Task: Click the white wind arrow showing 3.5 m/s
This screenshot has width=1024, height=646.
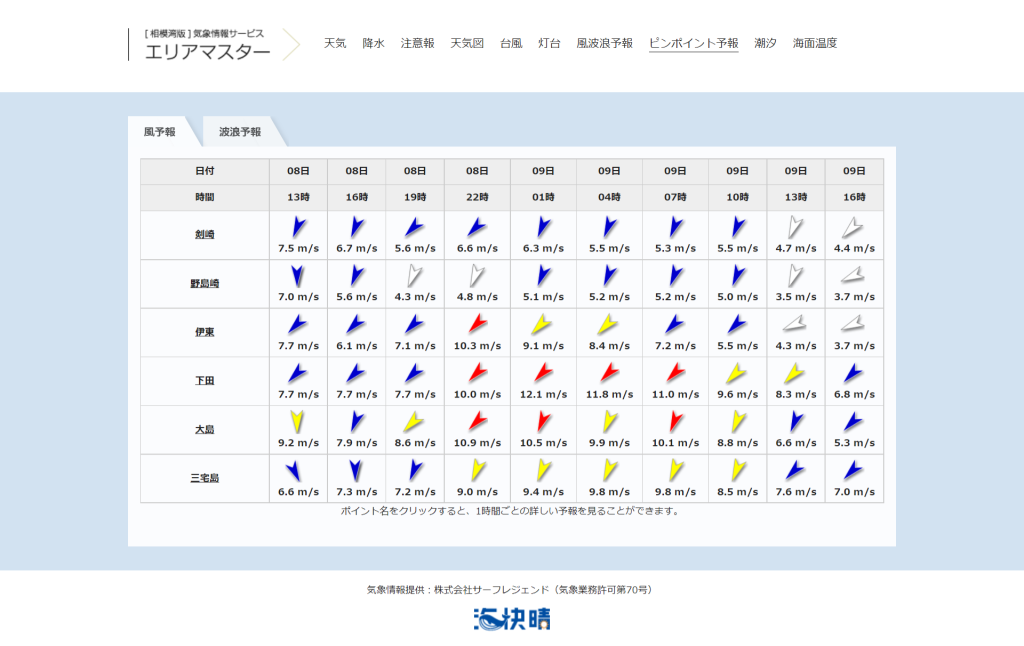Action: click(x=796, y=275)
